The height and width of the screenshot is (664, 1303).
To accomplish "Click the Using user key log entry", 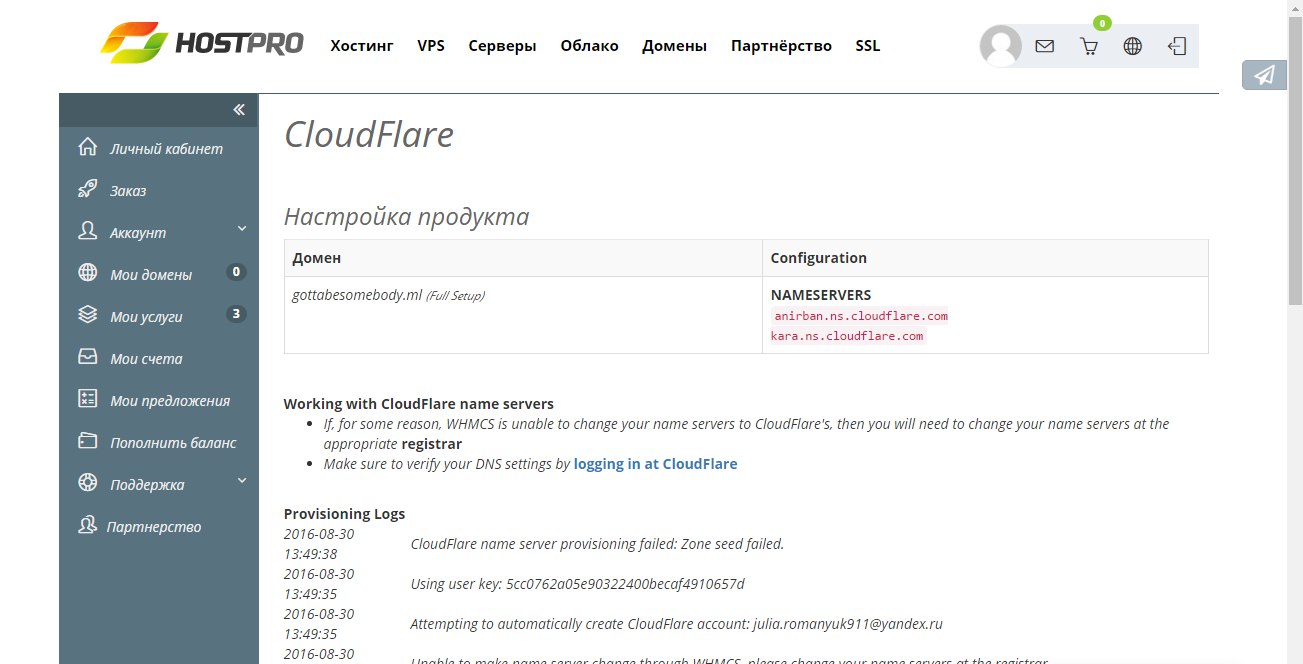I will [578, 584].
